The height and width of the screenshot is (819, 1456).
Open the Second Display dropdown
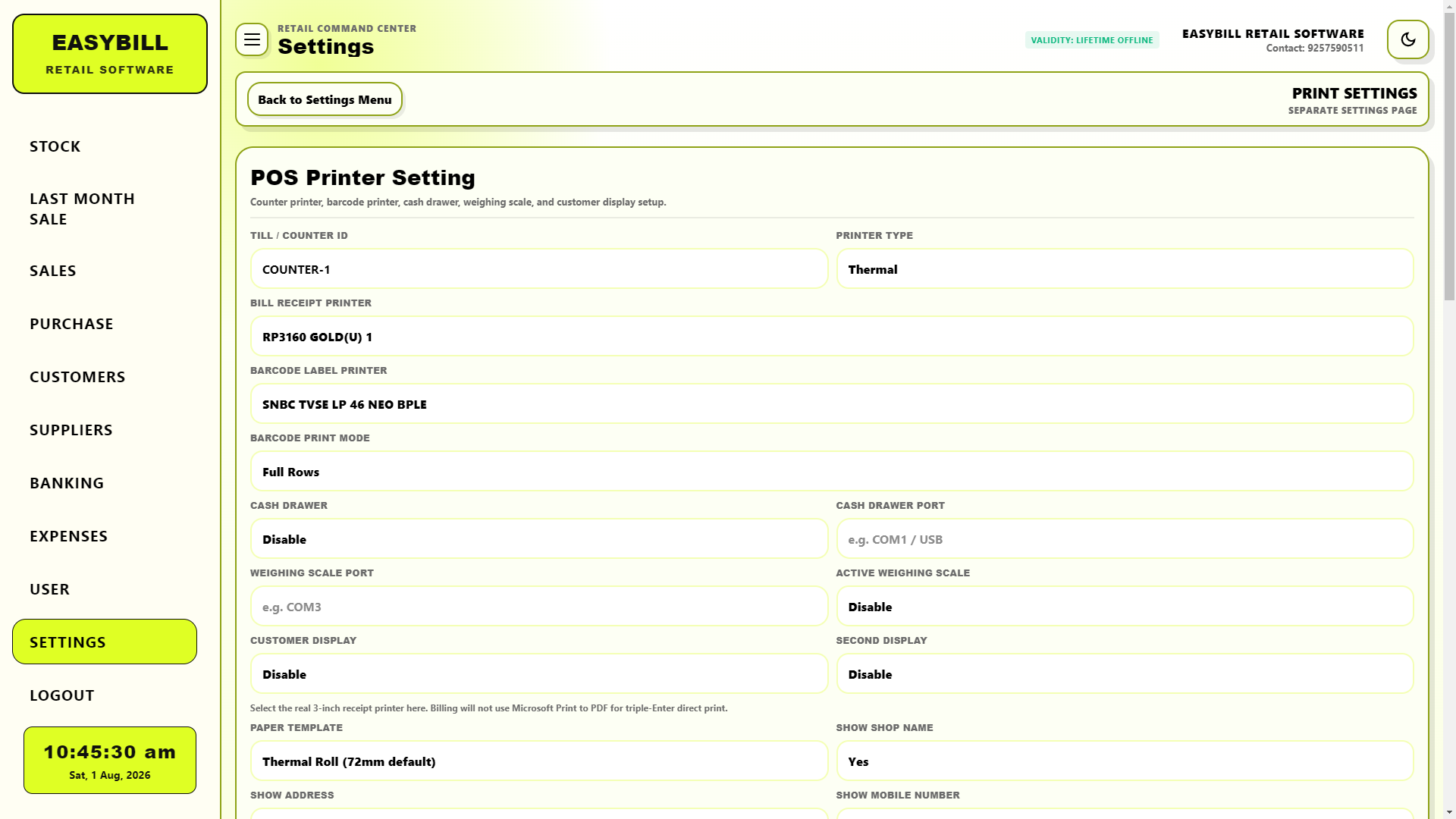[x=1125, y=674]
